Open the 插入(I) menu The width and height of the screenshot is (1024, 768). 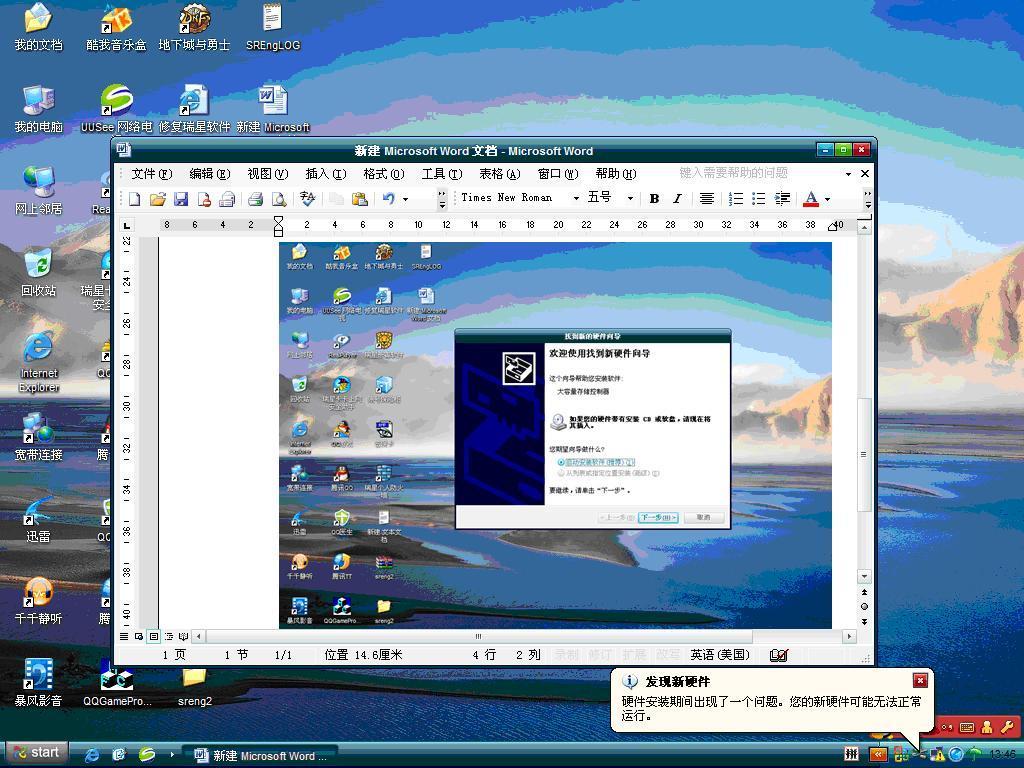(325, 174)
